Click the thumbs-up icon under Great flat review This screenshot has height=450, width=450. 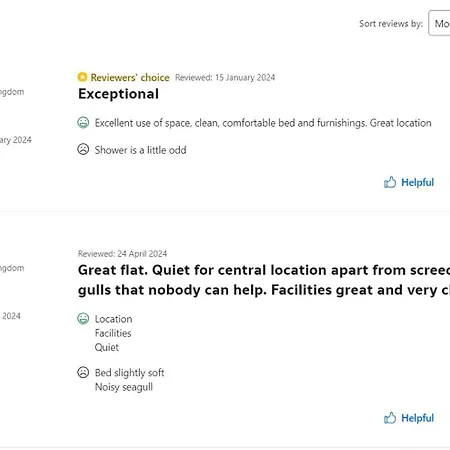[x=390, y=418]
